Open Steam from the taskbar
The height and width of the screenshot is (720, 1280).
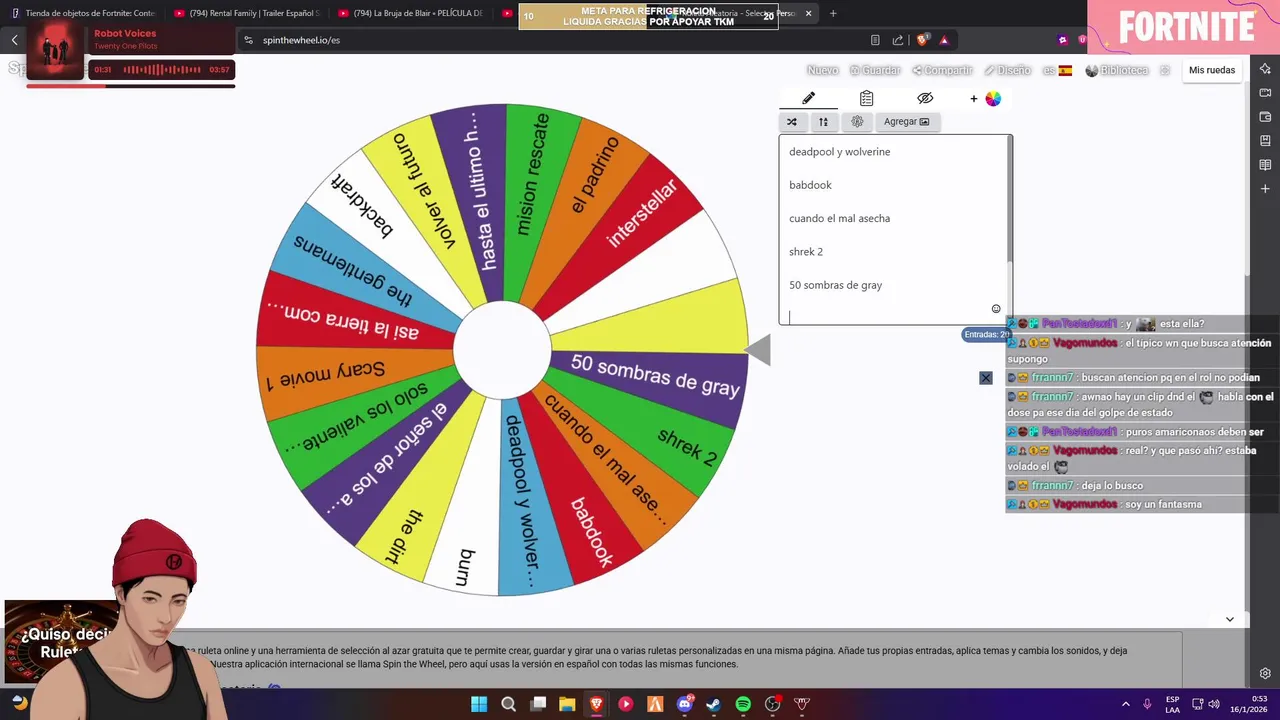pos(713,704)
